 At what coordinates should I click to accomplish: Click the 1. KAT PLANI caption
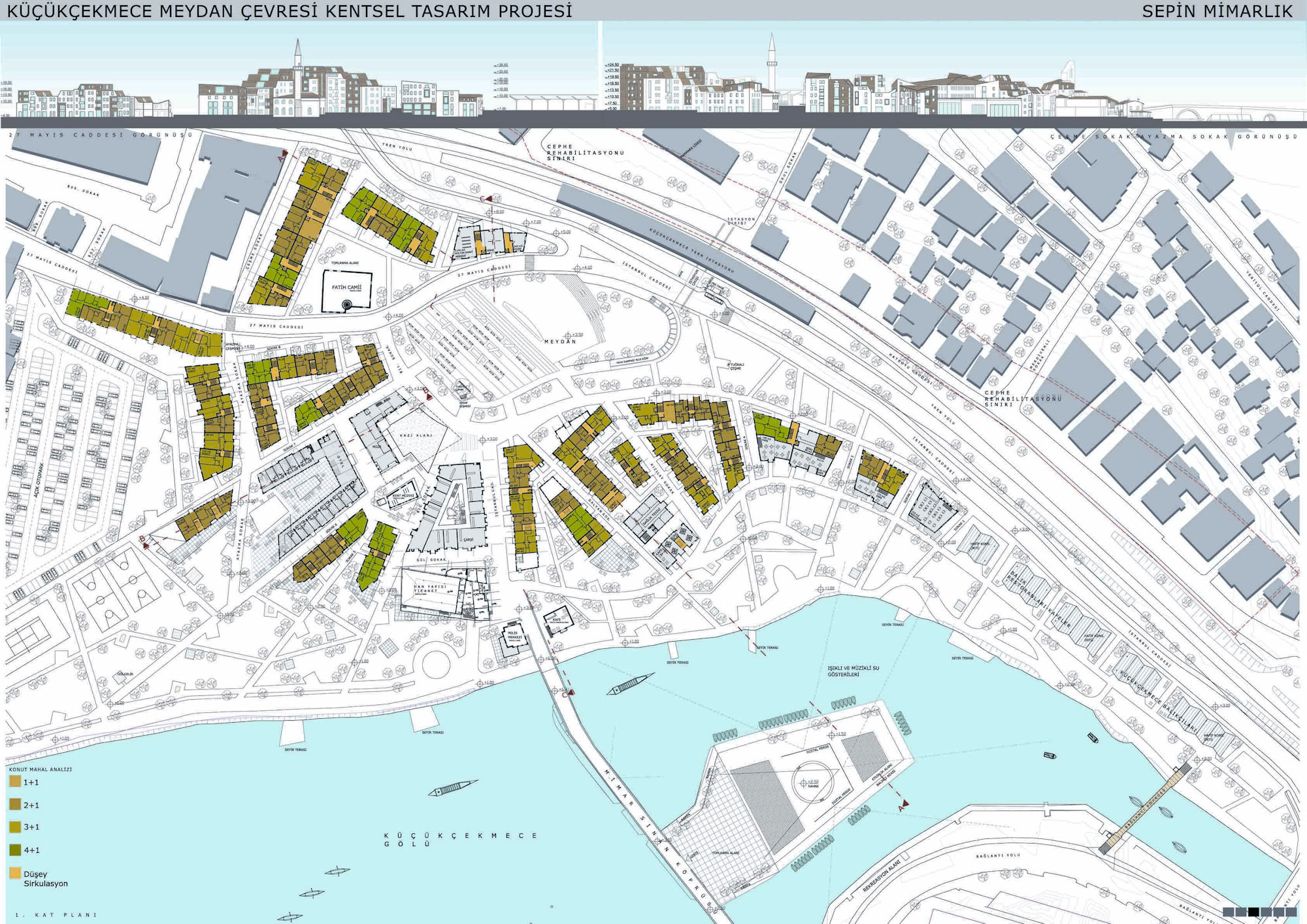point(56,915)
